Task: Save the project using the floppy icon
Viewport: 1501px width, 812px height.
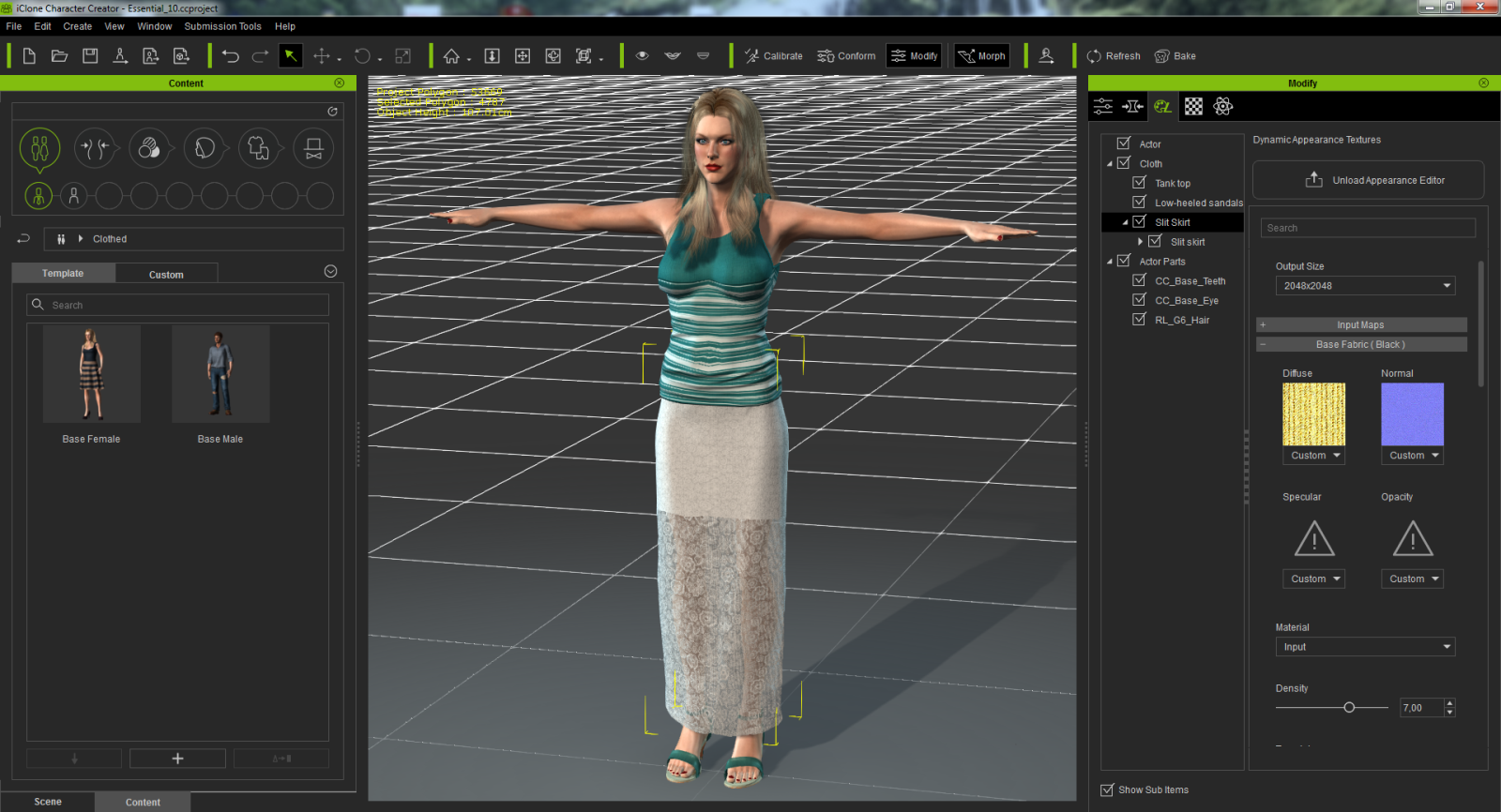Action: tap(90, 56)
